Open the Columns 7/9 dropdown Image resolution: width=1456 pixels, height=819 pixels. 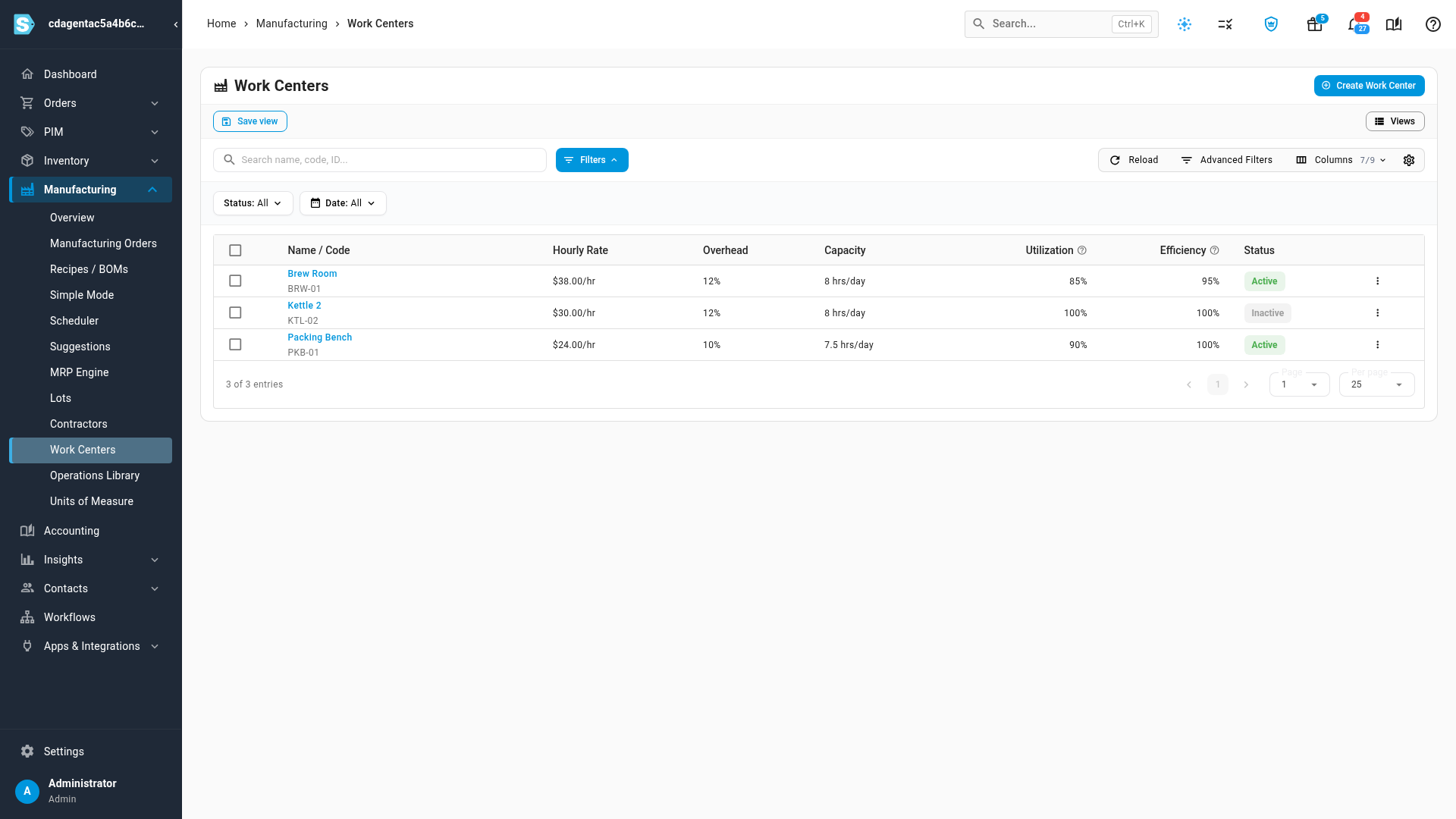[1341, 160]
